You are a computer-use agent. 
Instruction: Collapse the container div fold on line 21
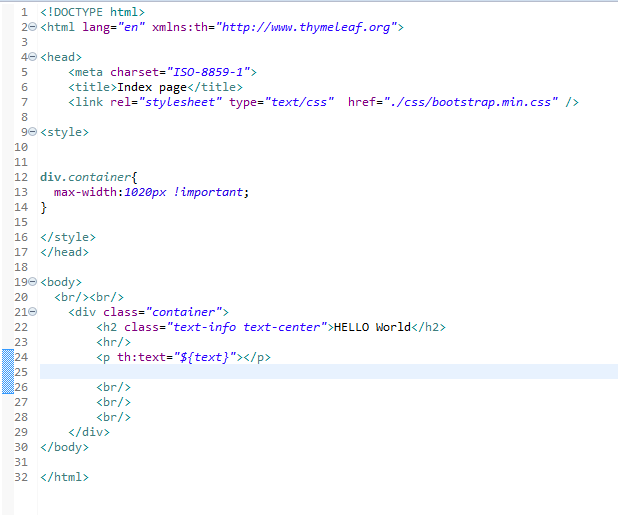(x=33, y=312)
